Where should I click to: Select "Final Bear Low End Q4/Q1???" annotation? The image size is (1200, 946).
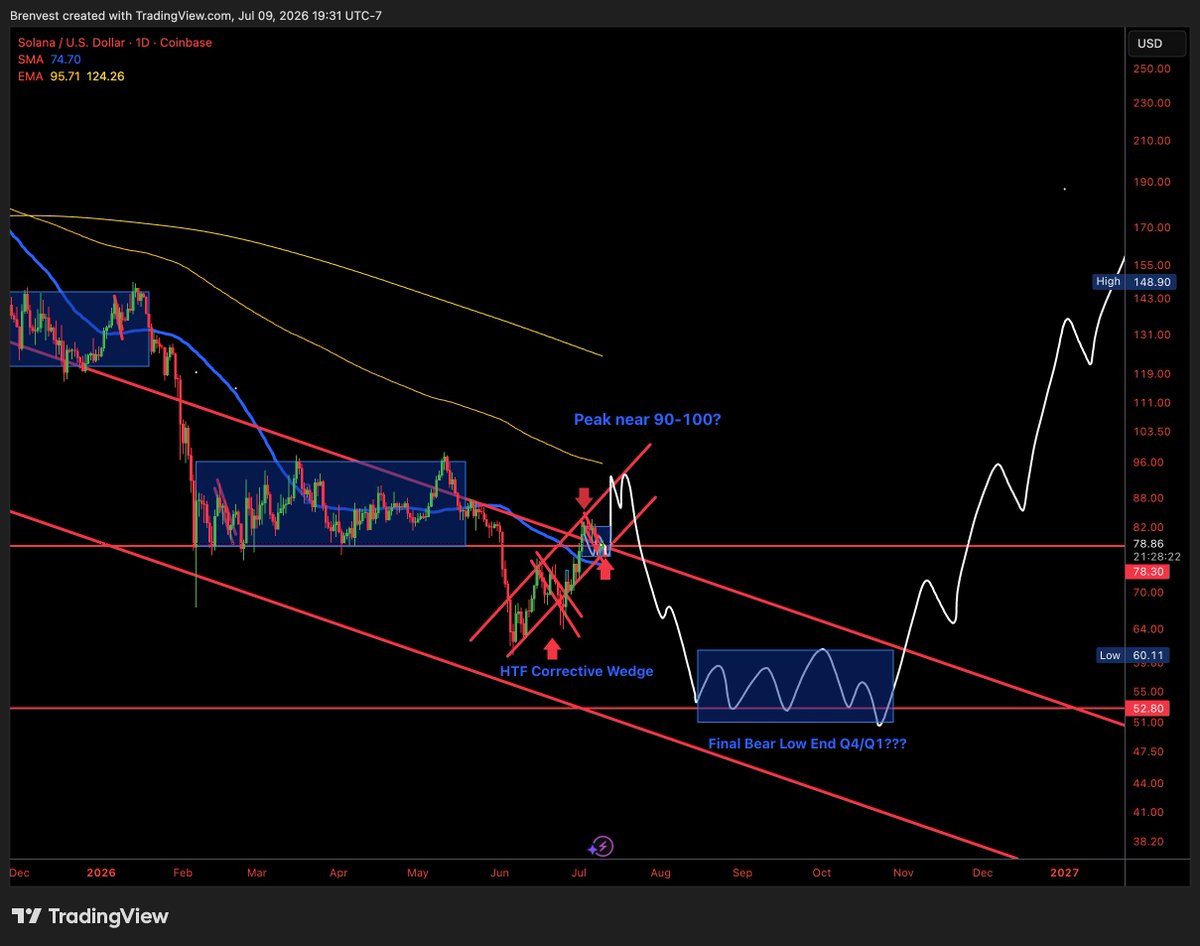(x=808, y=744)
